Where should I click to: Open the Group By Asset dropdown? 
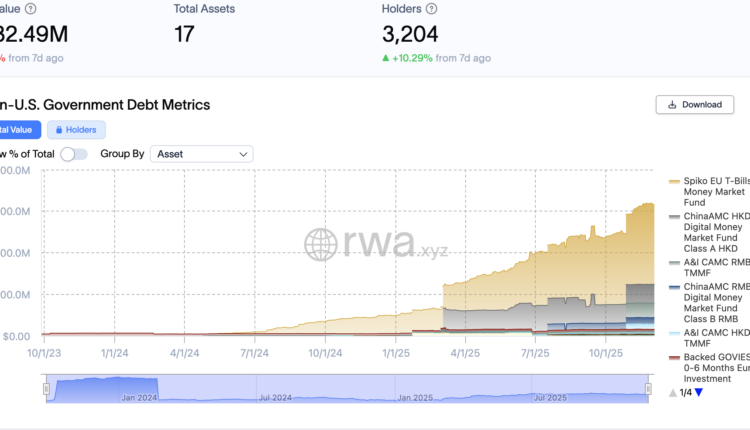pyautogui.click(x=201, y=154)
